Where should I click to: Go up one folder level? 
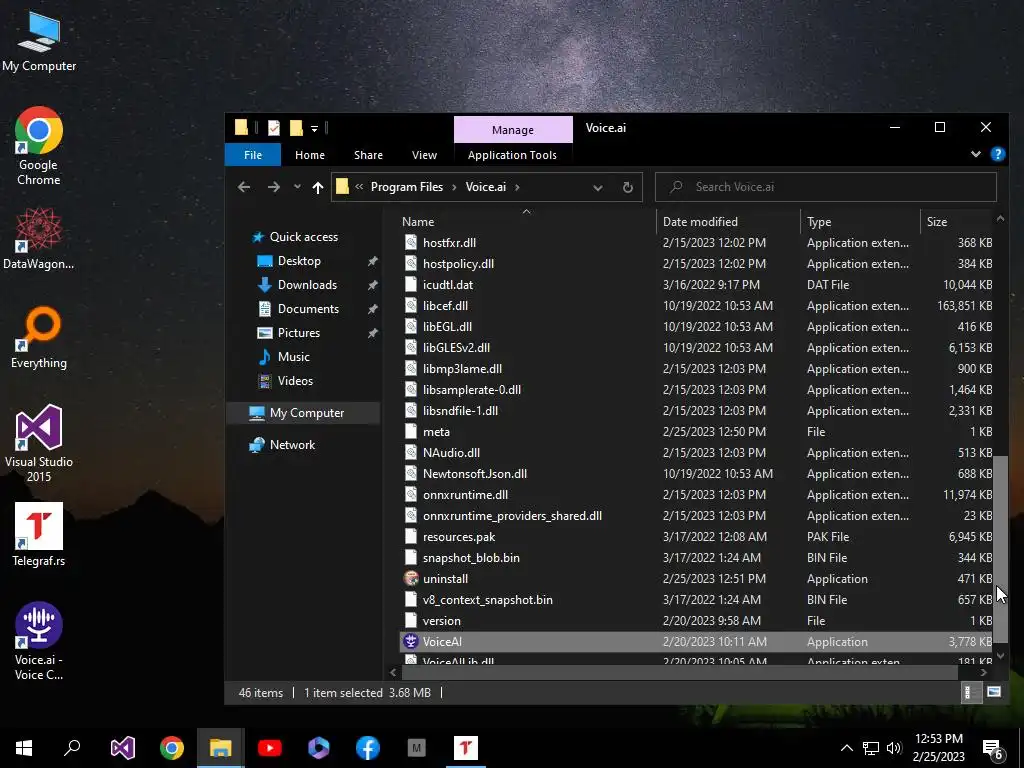[x=317, y=187]
